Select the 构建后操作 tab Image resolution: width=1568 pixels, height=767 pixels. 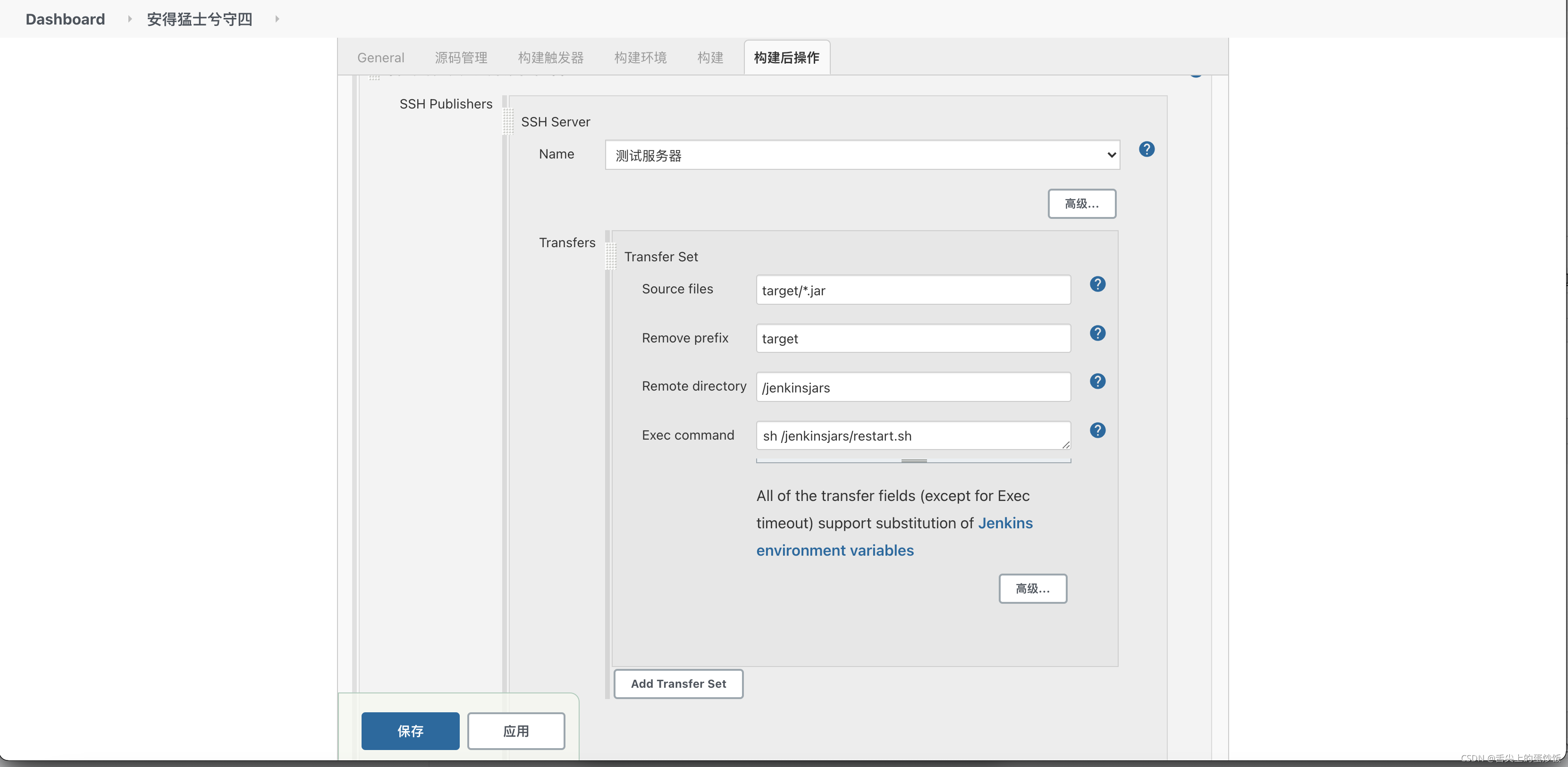tap(786, 58)
